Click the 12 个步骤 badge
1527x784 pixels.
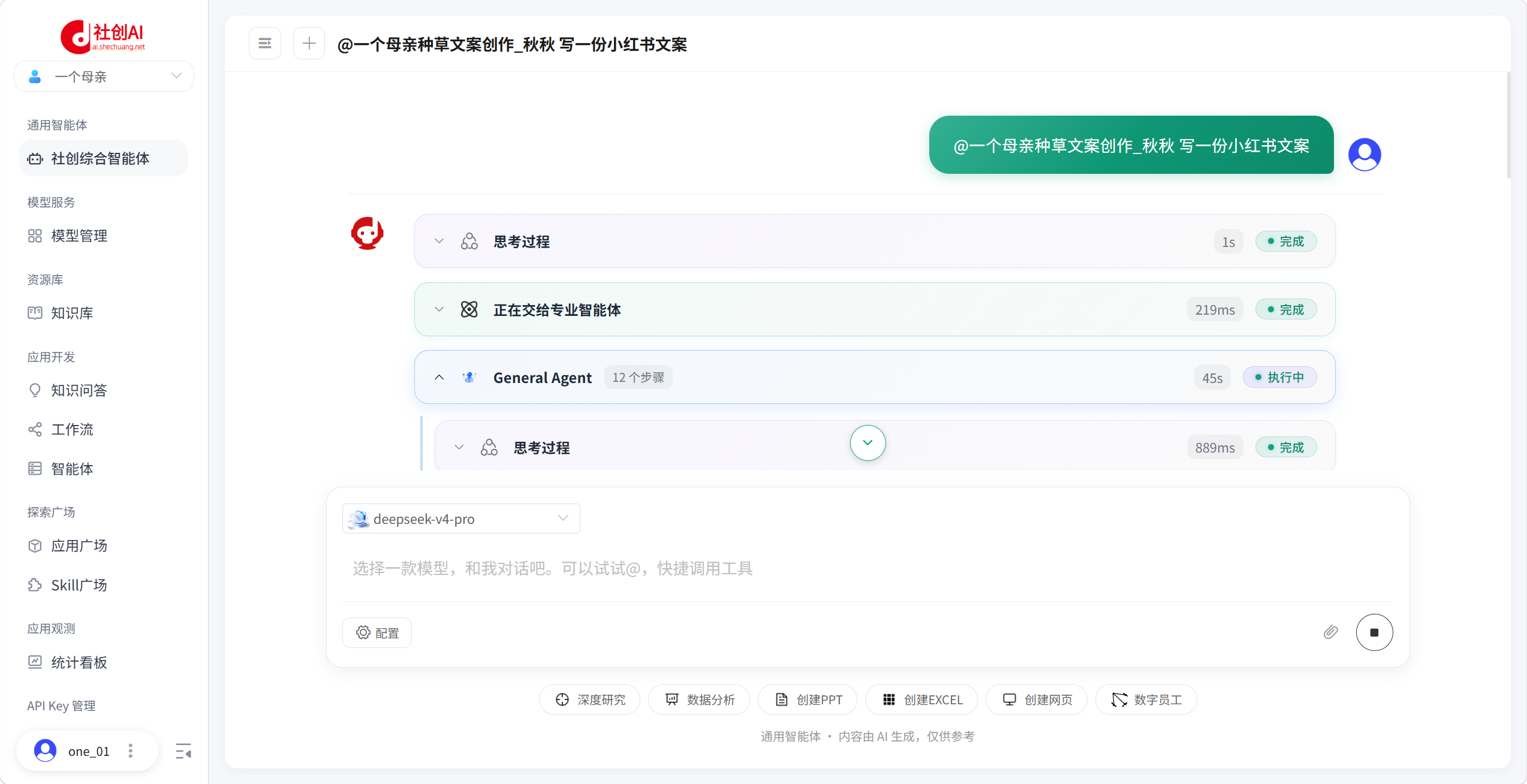pos(638,377)
